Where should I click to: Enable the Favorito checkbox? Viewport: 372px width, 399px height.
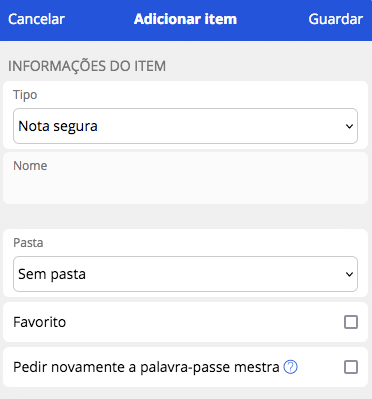tap(351, 322)
